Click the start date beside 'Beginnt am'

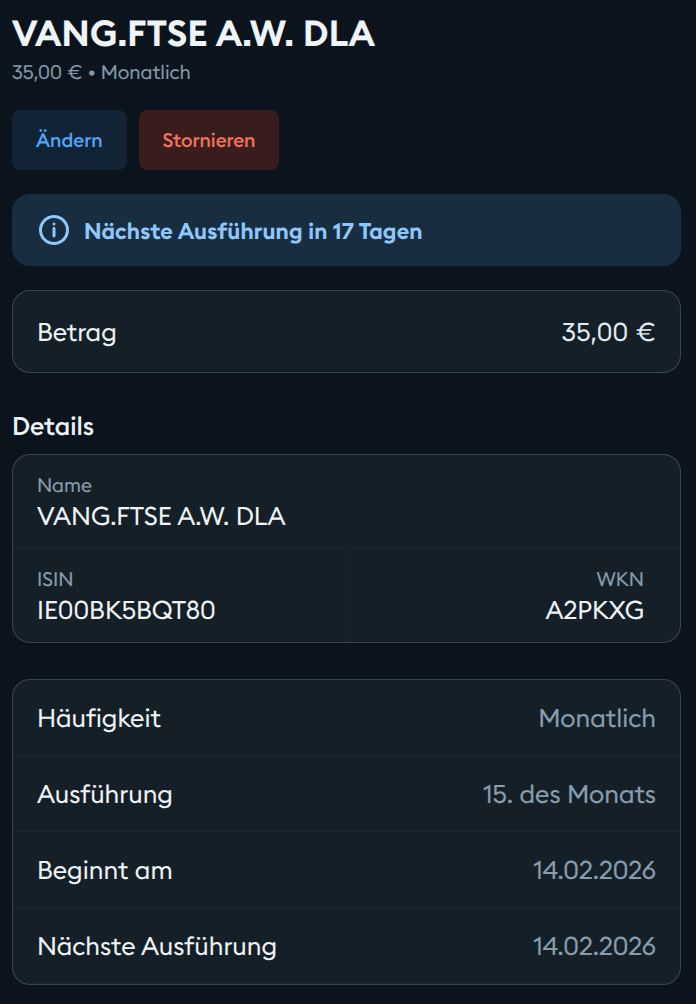(x=594, y=871)
